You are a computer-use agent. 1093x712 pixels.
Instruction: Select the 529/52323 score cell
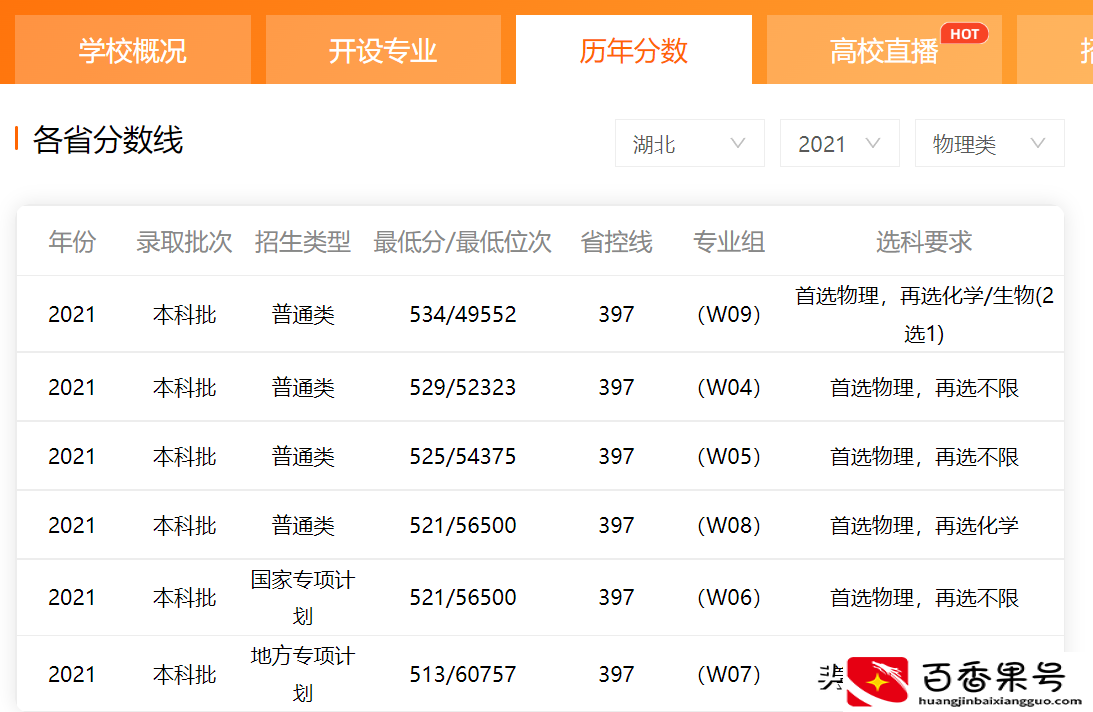463,387
